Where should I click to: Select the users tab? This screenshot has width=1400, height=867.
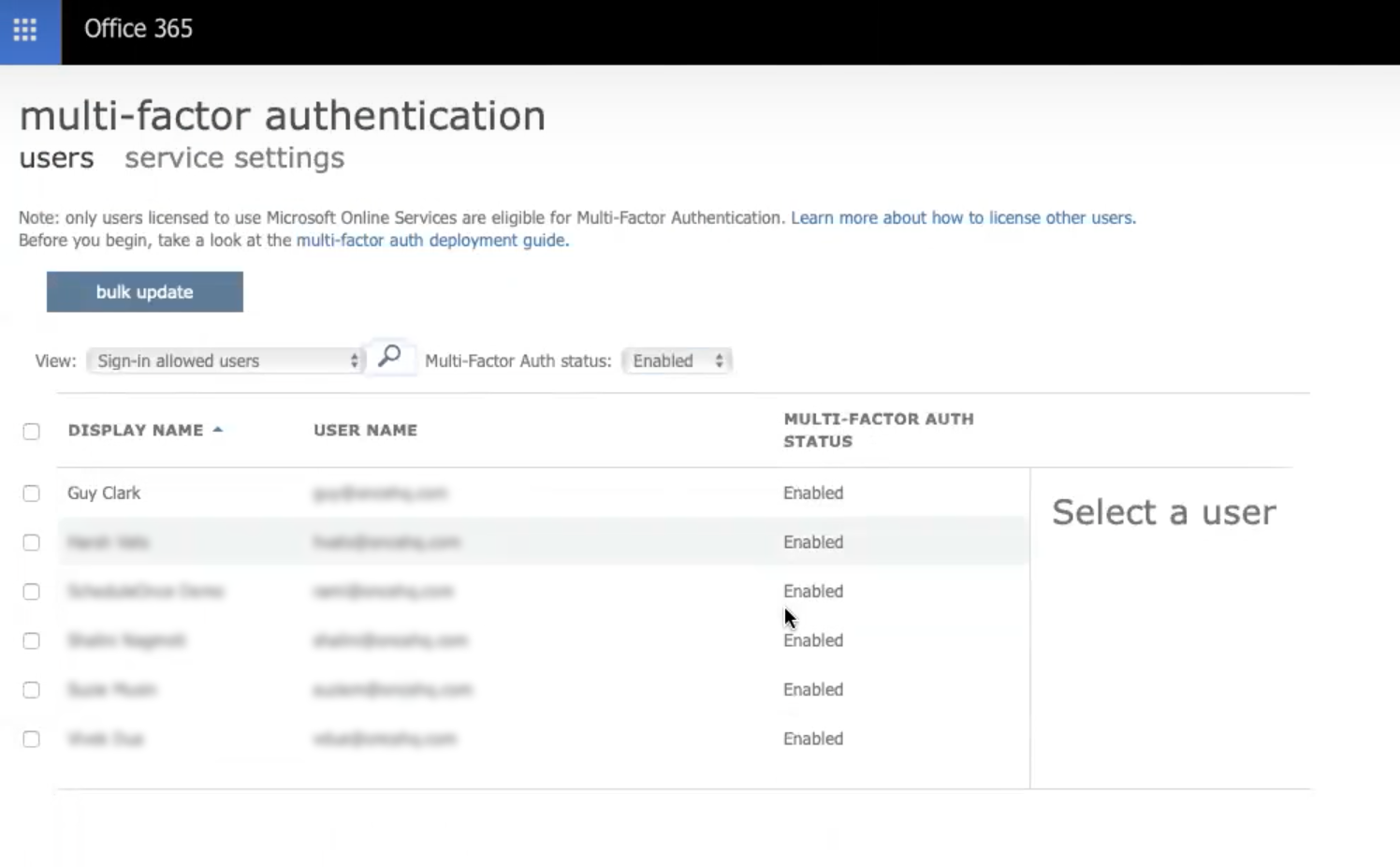(x=56, y=158)
